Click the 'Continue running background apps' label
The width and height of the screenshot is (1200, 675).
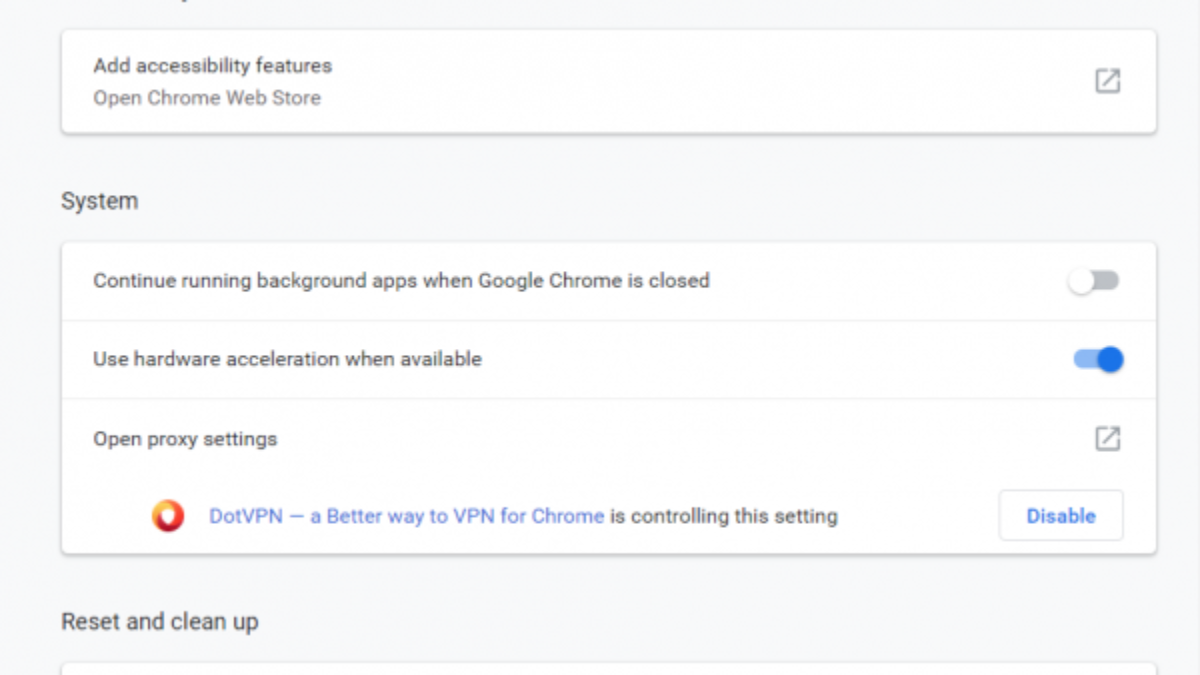coord(401,281)
